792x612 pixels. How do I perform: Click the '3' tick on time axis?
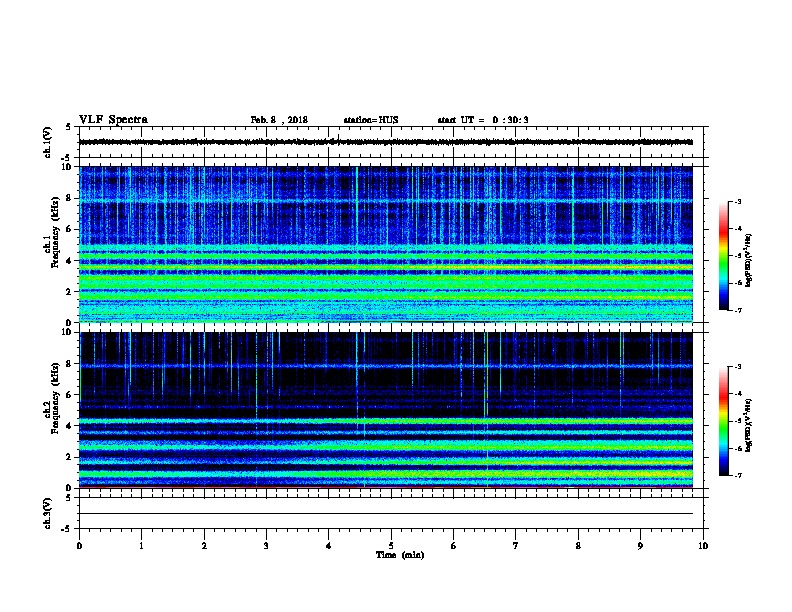pyautogui.click(x=266, y=545)
